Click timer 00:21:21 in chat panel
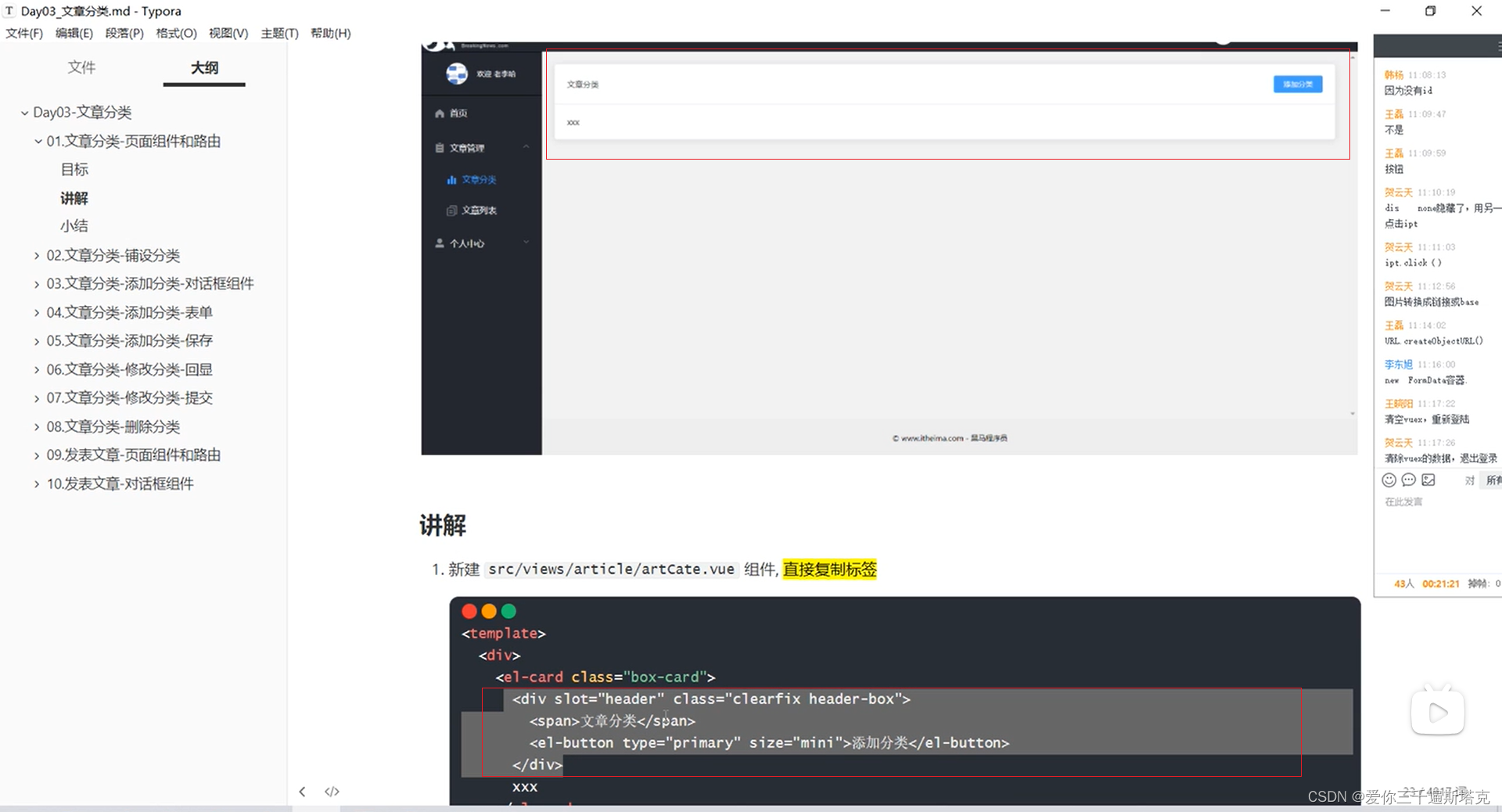 [x=1441, y=584]
